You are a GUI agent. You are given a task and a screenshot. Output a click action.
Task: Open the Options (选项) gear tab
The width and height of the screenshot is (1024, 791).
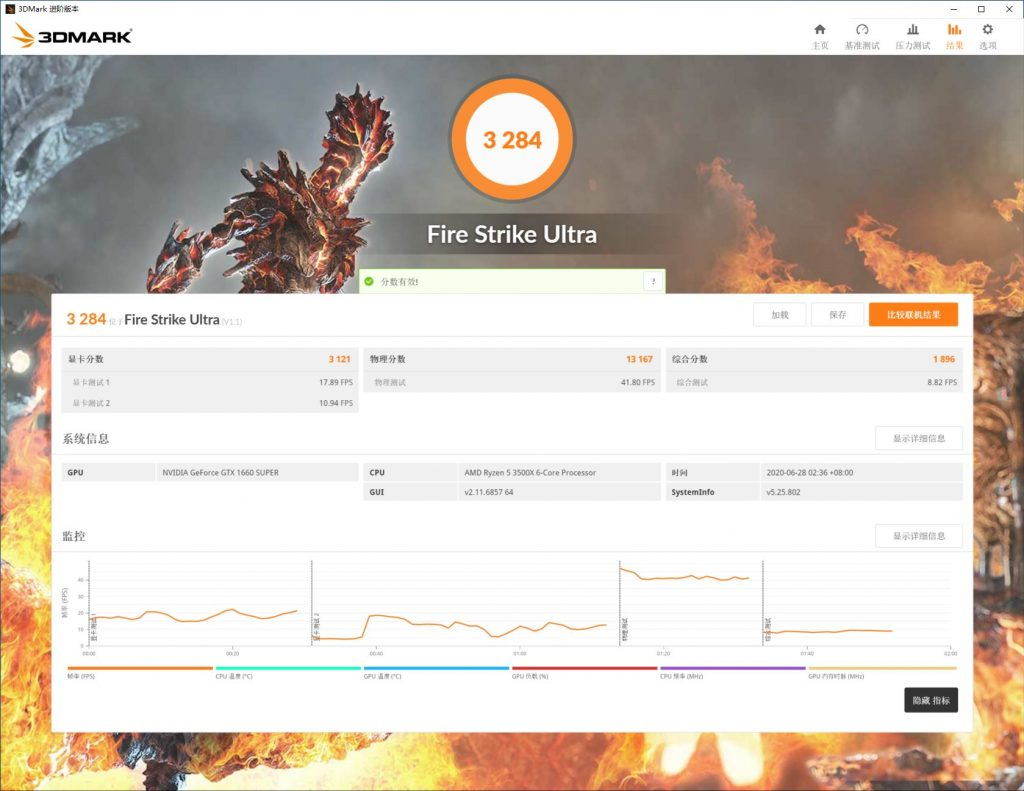click(x=987, y=37)
